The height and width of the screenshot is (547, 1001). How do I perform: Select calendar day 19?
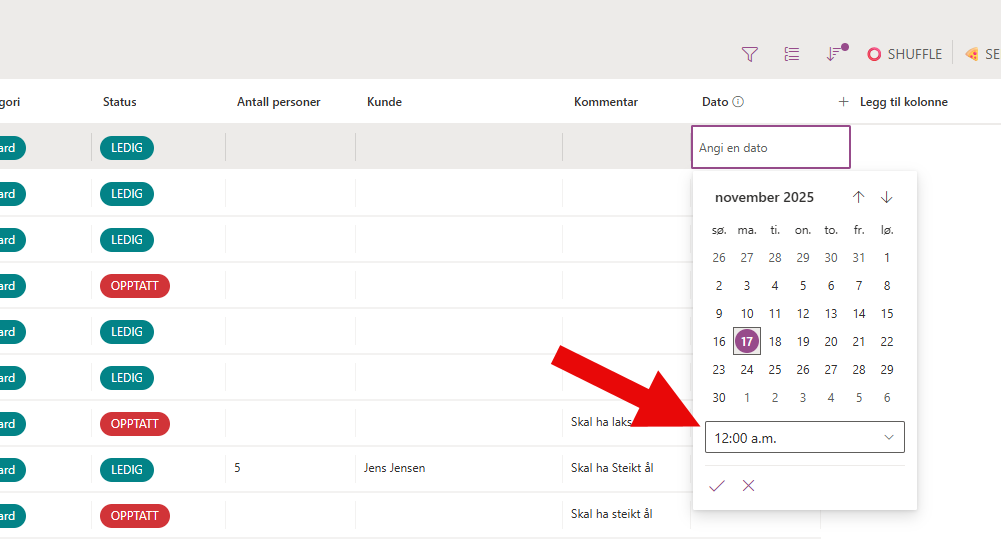803,341
